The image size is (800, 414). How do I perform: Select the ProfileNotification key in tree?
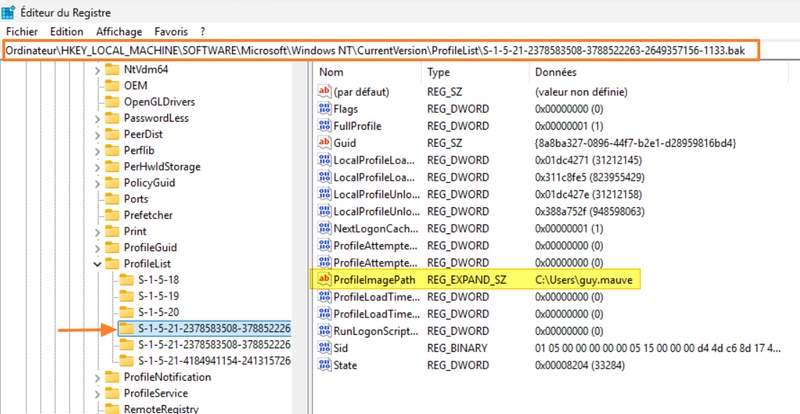166,377
